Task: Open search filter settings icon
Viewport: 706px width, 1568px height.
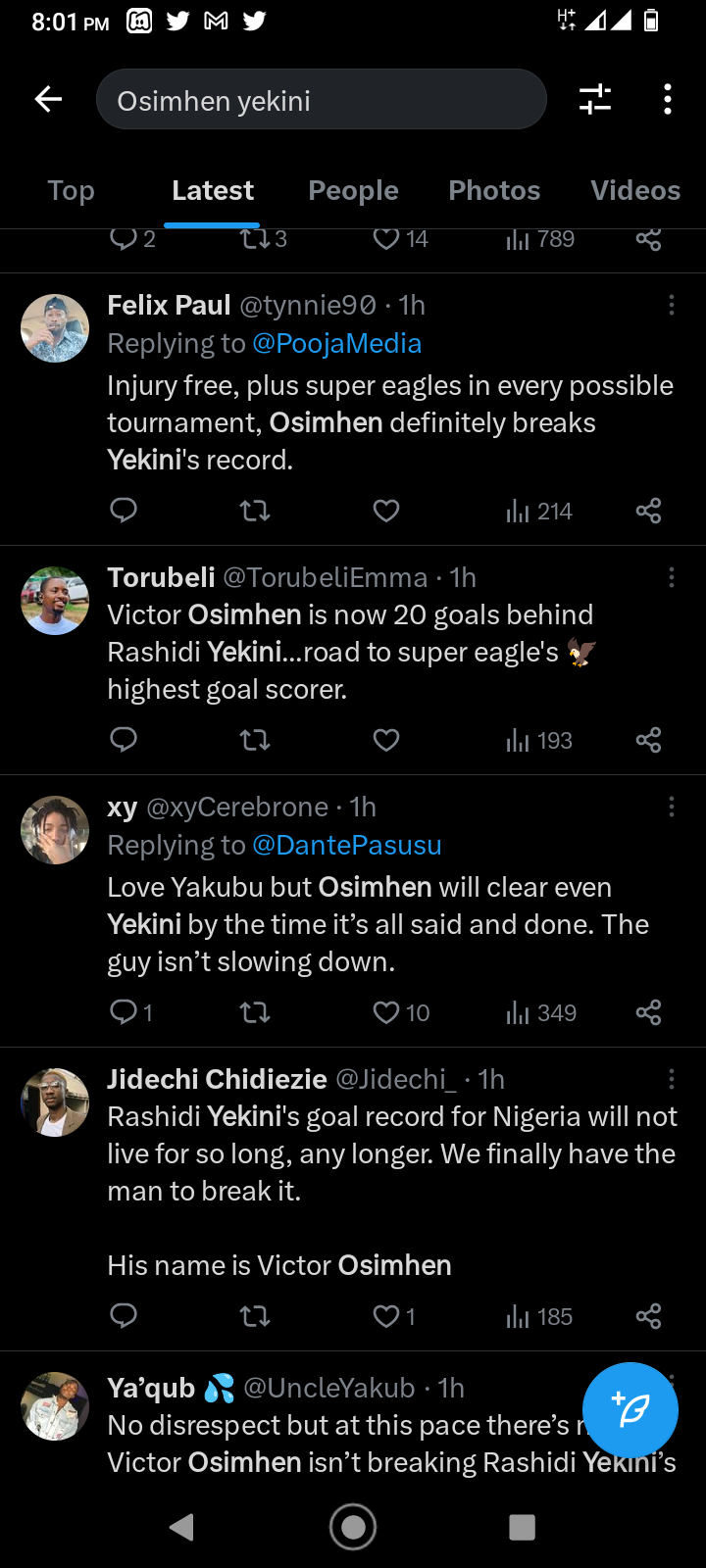Action: point(594,99)
